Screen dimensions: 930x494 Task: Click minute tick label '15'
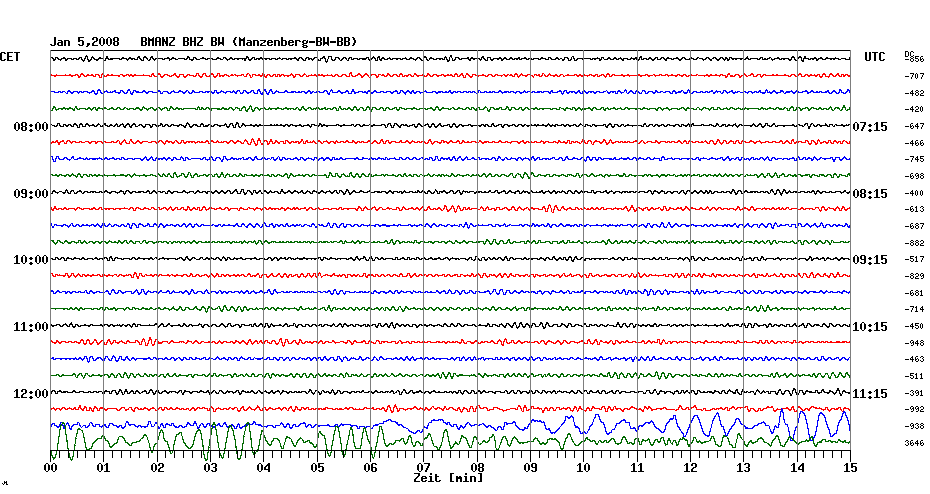pos(851,468)
